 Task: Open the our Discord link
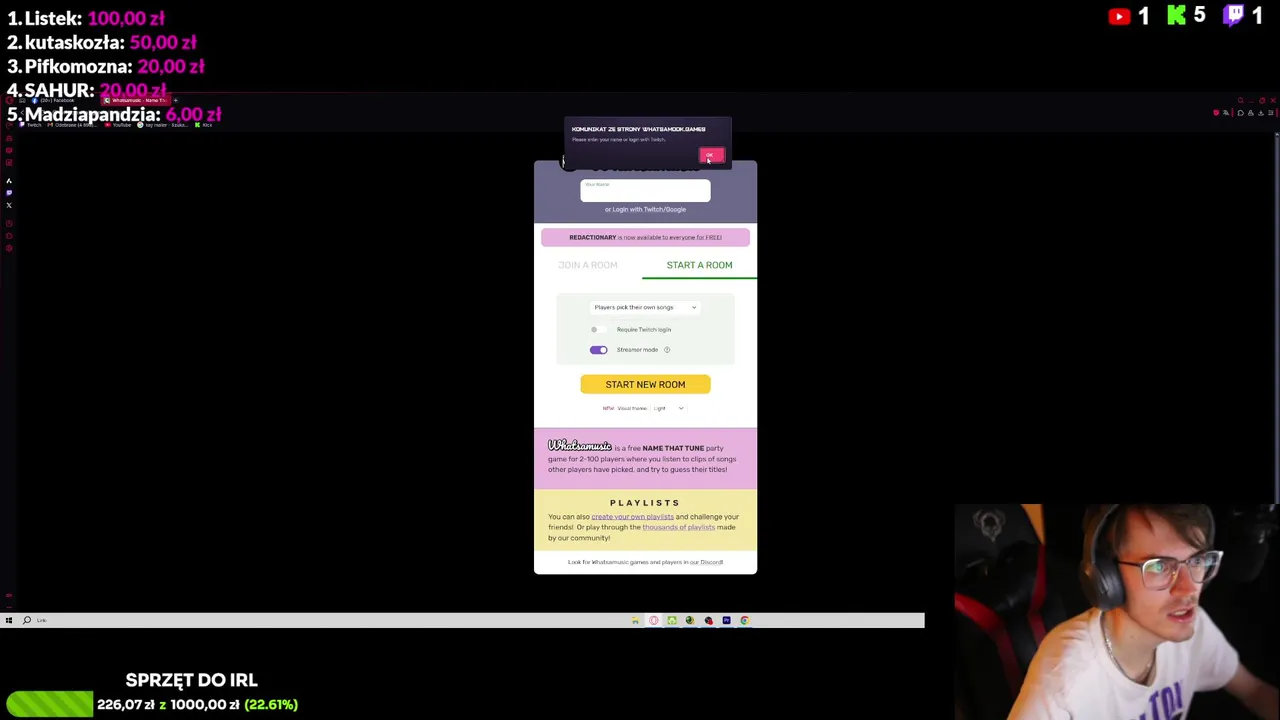[x=706, y=562]
